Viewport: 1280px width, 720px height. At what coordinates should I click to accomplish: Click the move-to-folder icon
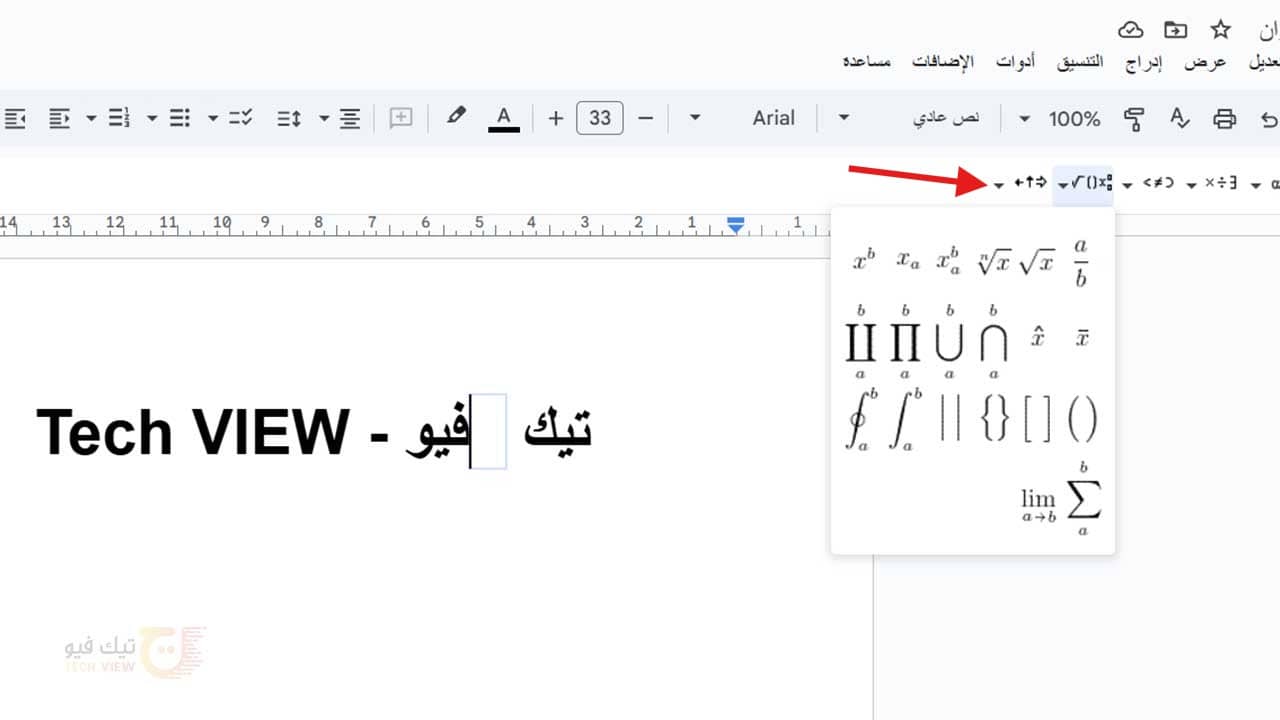tap(1176, 29)
